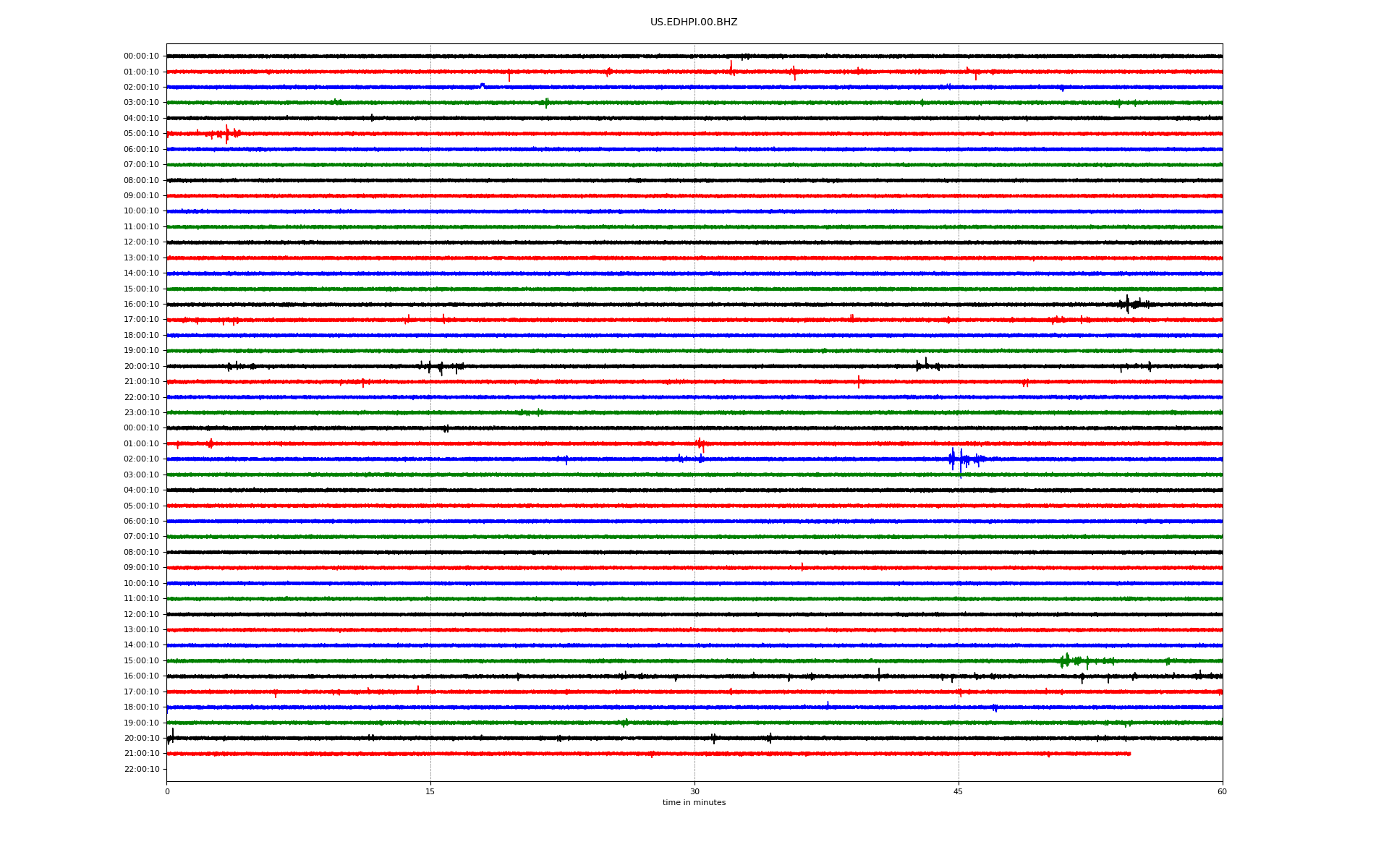Click the red spike near minute 36 on lower 09:00:10 trace
This screenshot has height=868, width=1389.
(x=802, y=567)
